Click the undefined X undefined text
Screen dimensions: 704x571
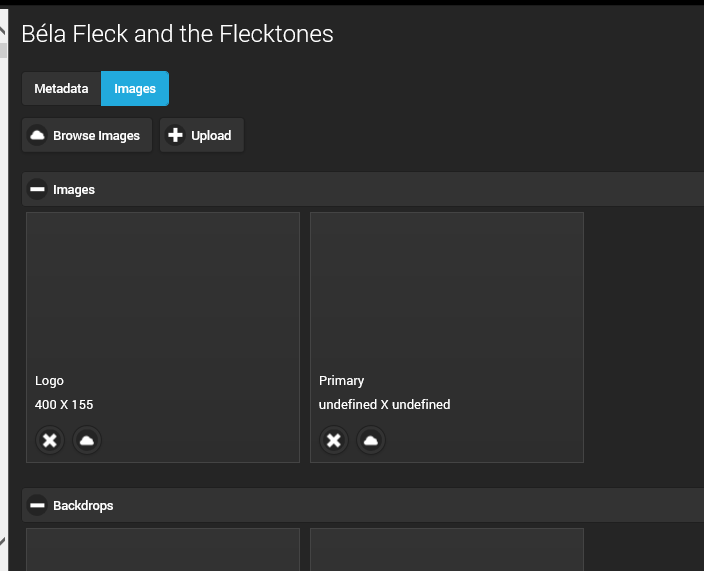[385, 405]
